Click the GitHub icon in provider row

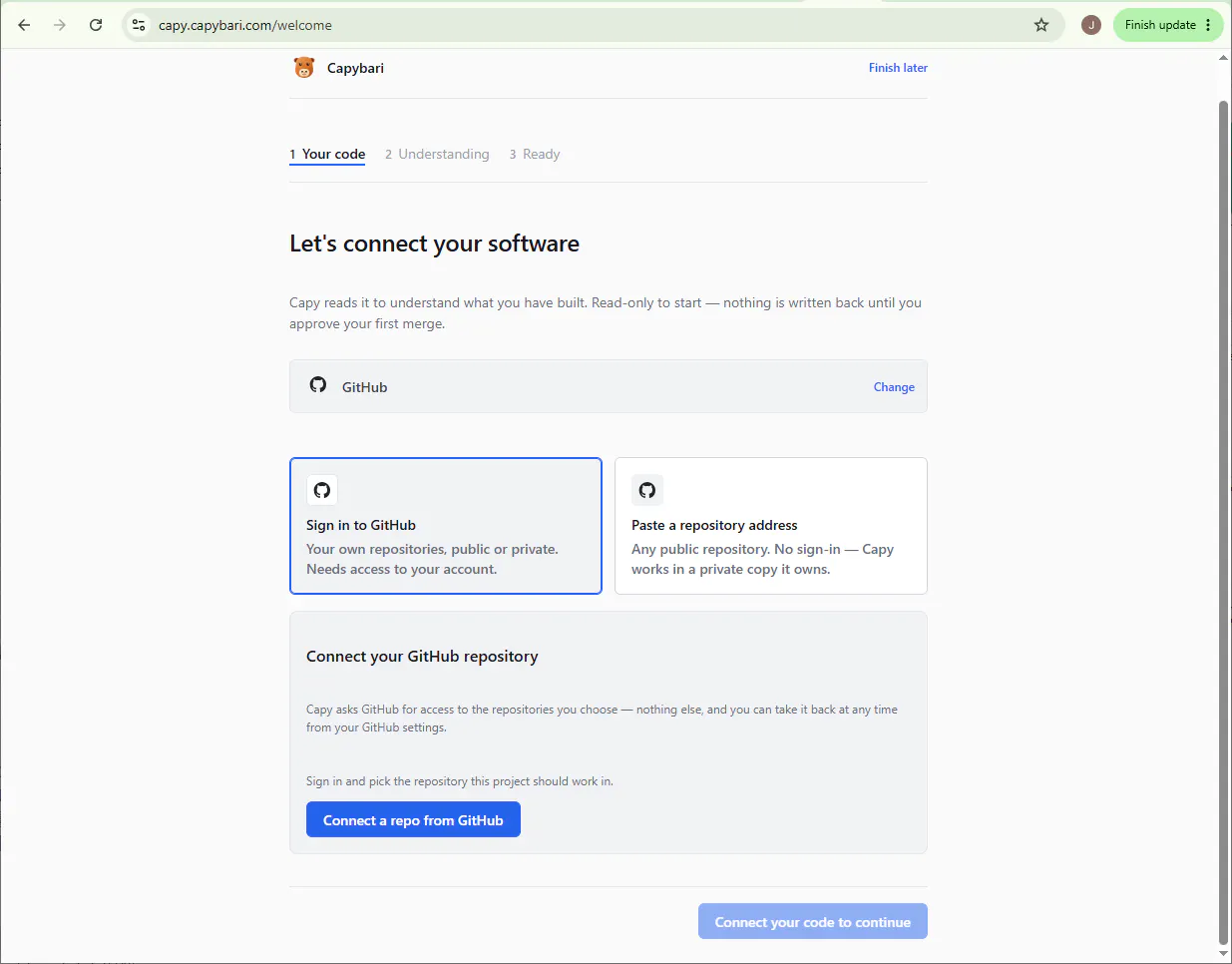click(318, 385)
